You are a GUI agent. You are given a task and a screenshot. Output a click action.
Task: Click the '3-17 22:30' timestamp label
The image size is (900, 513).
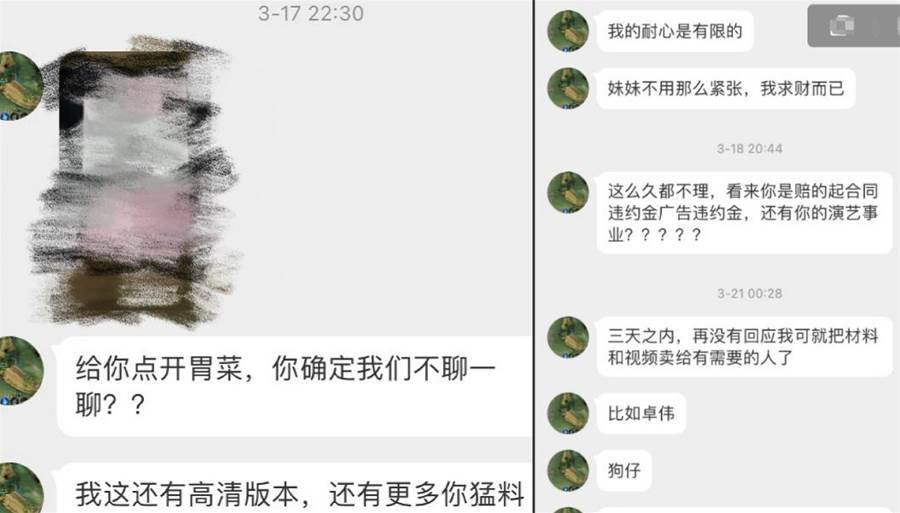click(x=311, y=13)
